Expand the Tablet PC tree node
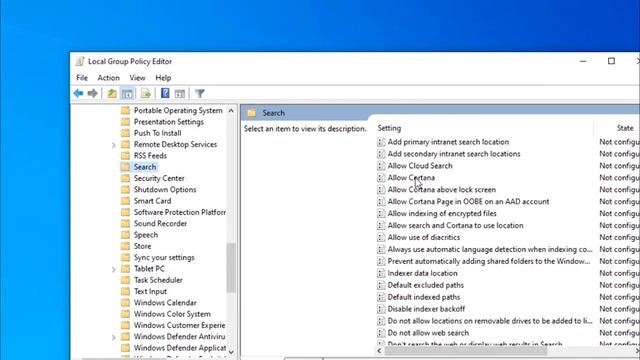Screen dimensions: 640x360 point(113,269)
